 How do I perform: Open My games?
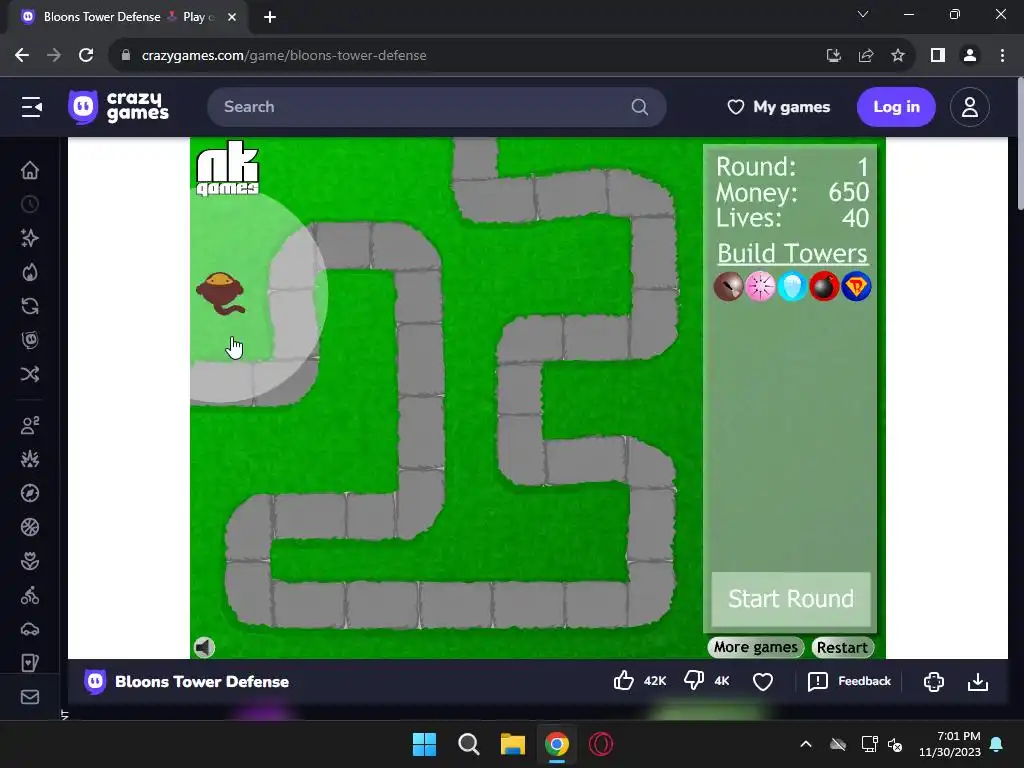[x=778, y=106]
